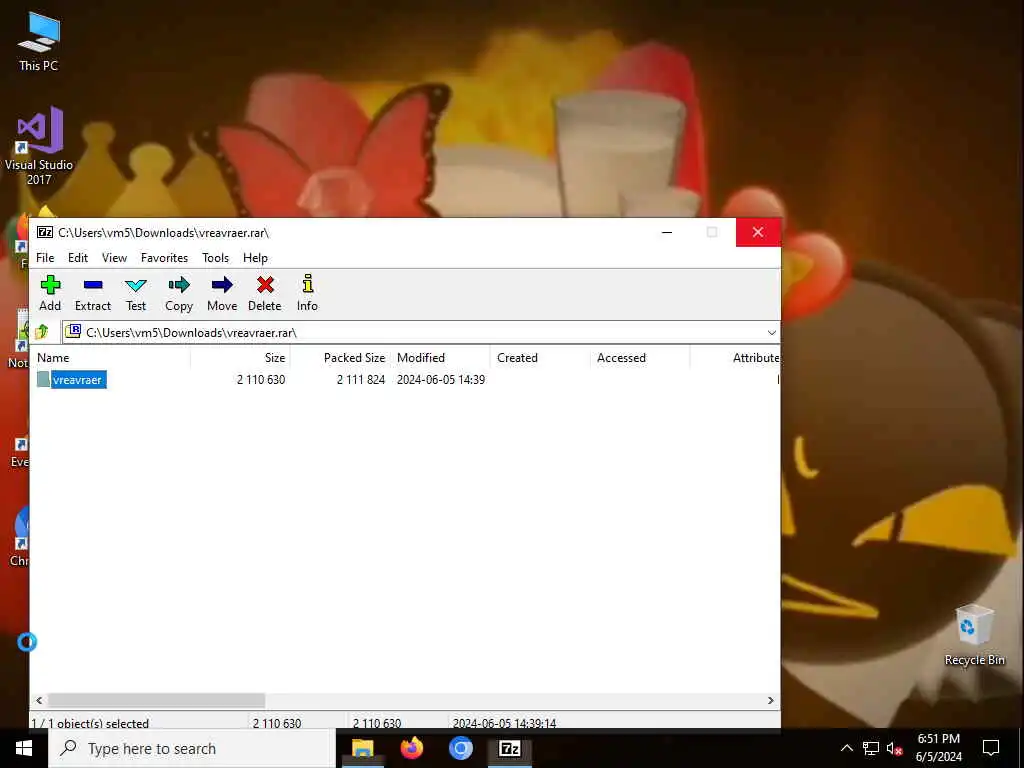Click the 7z icon in title bar
Image resolution: width=1024 pixels, height=768 pixels.
click(x=44, y=232)
